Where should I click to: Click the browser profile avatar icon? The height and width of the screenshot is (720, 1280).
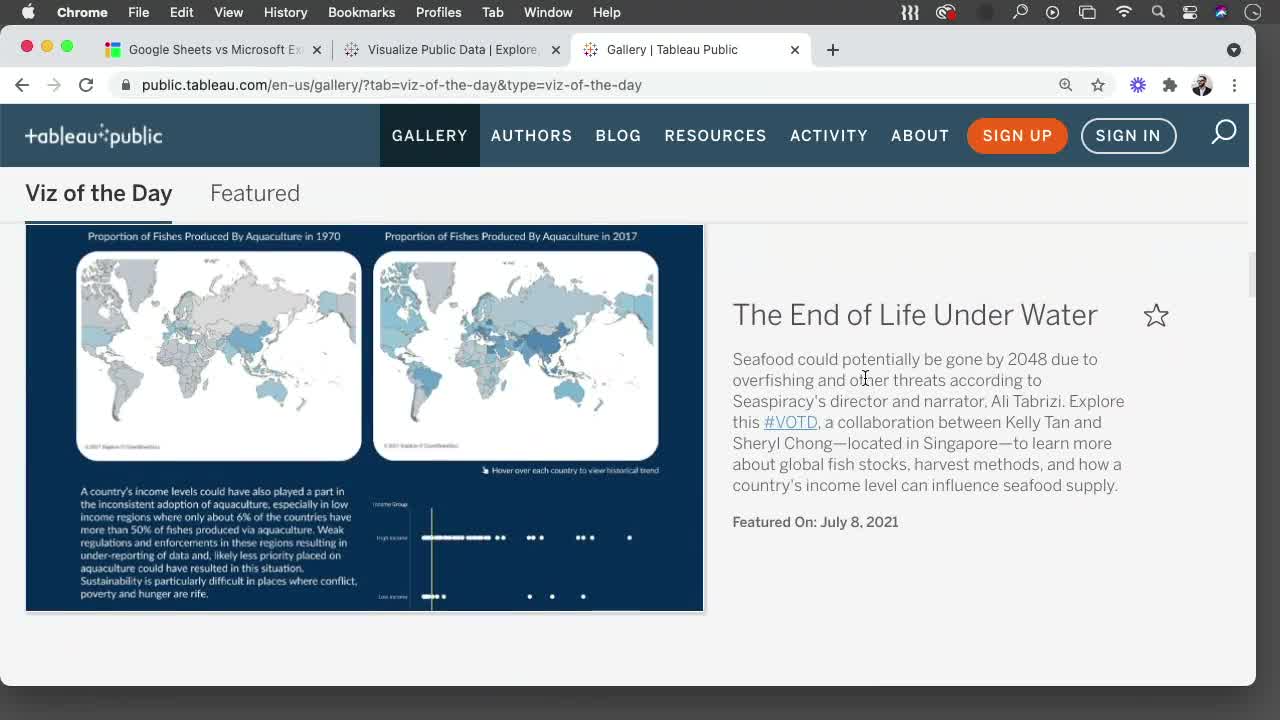1201,85
